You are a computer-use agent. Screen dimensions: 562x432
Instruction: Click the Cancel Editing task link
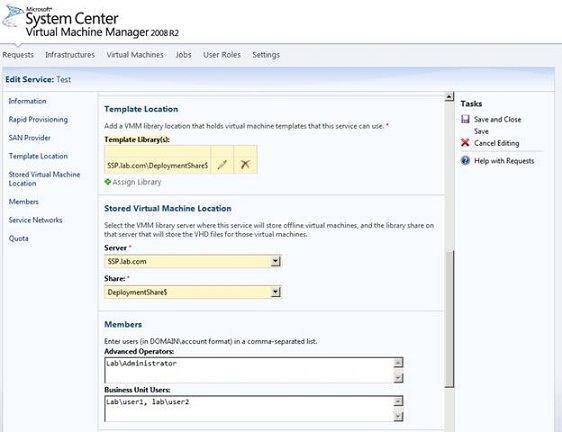pos(496,143)
